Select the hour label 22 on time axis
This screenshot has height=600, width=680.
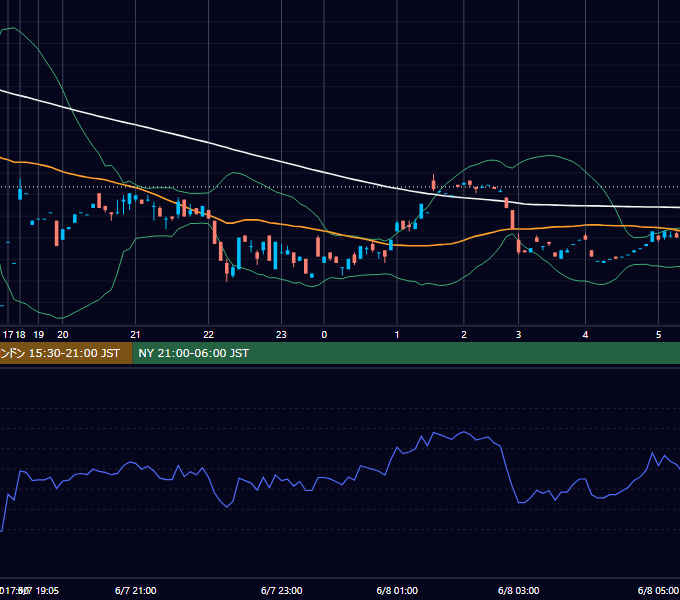(209, 335)
